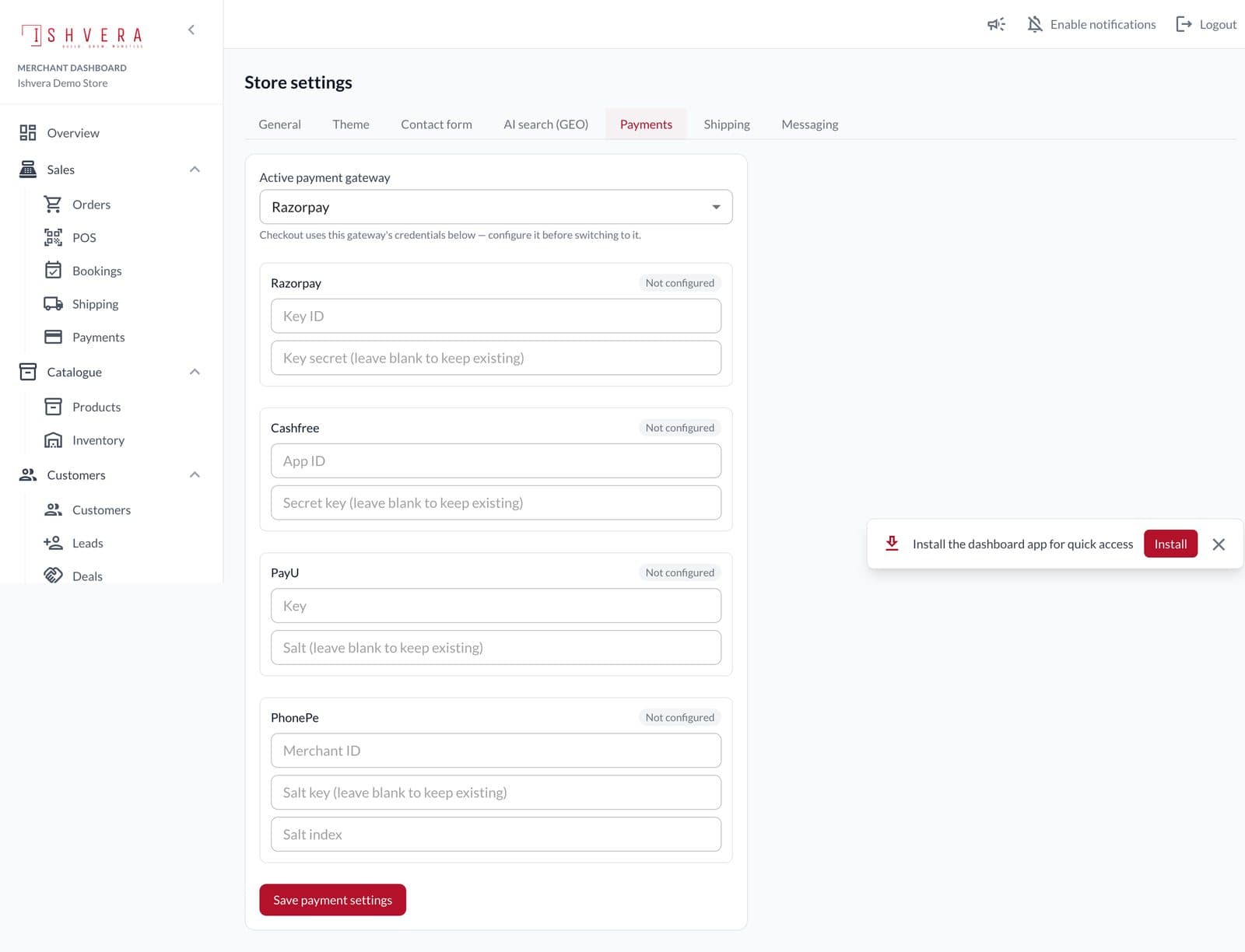Focus the PayU Key field
The width and height of the screenshot is (1245, 952).
(x=496, y=606)
